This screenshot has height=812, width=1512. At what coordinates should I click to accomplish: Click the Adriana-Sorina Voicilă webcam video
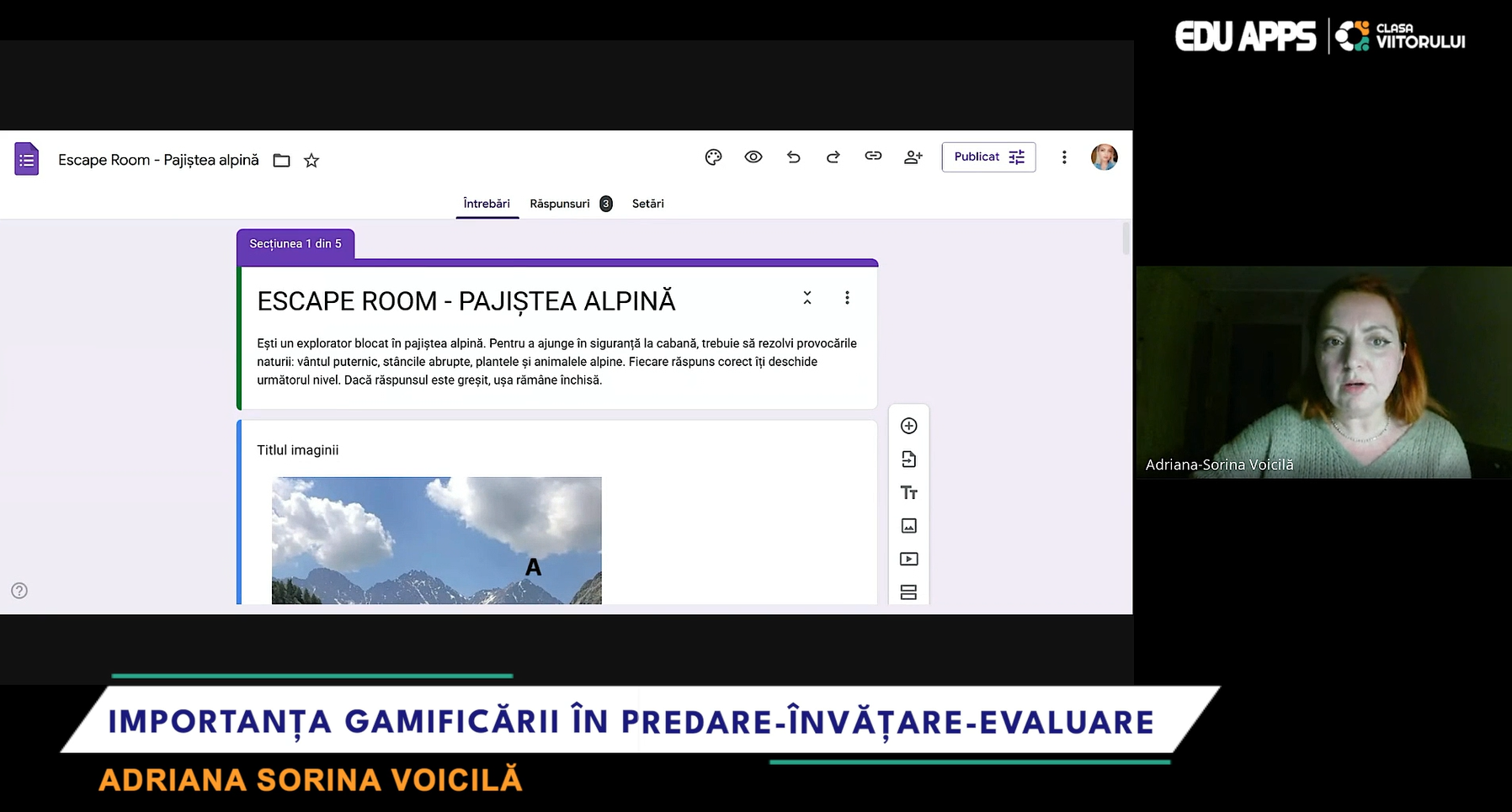click(1323, 373)
